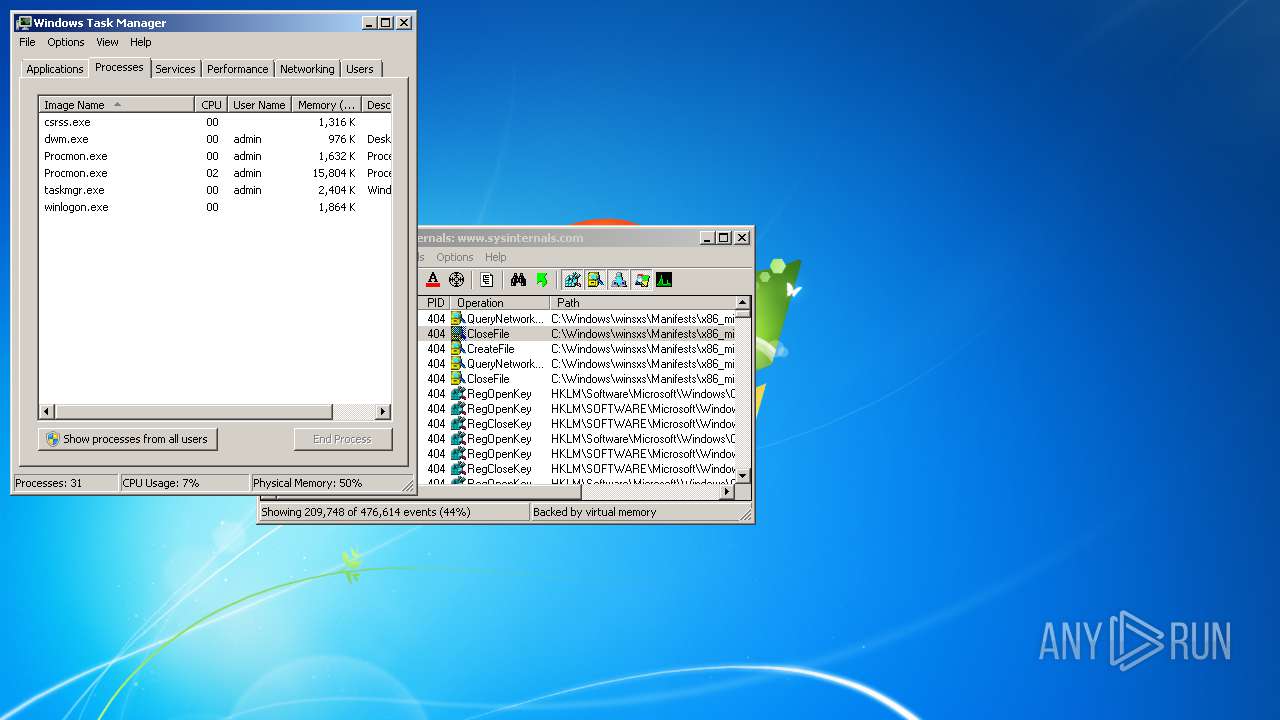Select the Procmon.exe row using 15,804 K
Viewport: 1280px width, 720px height.
click(215, 173)
